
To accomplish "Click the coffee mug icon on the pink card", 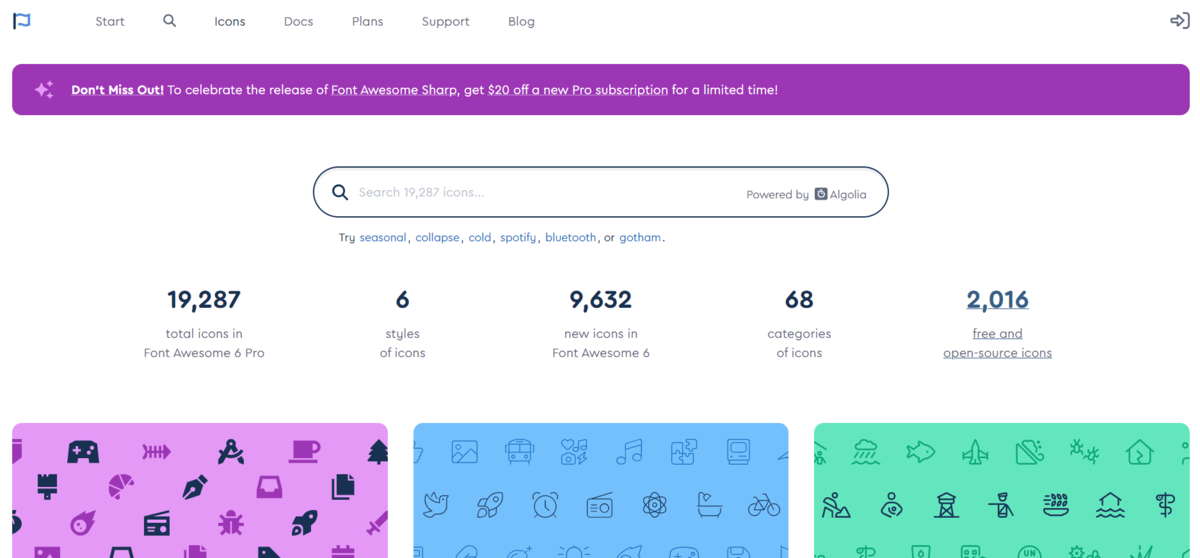I will click(304, 452).
